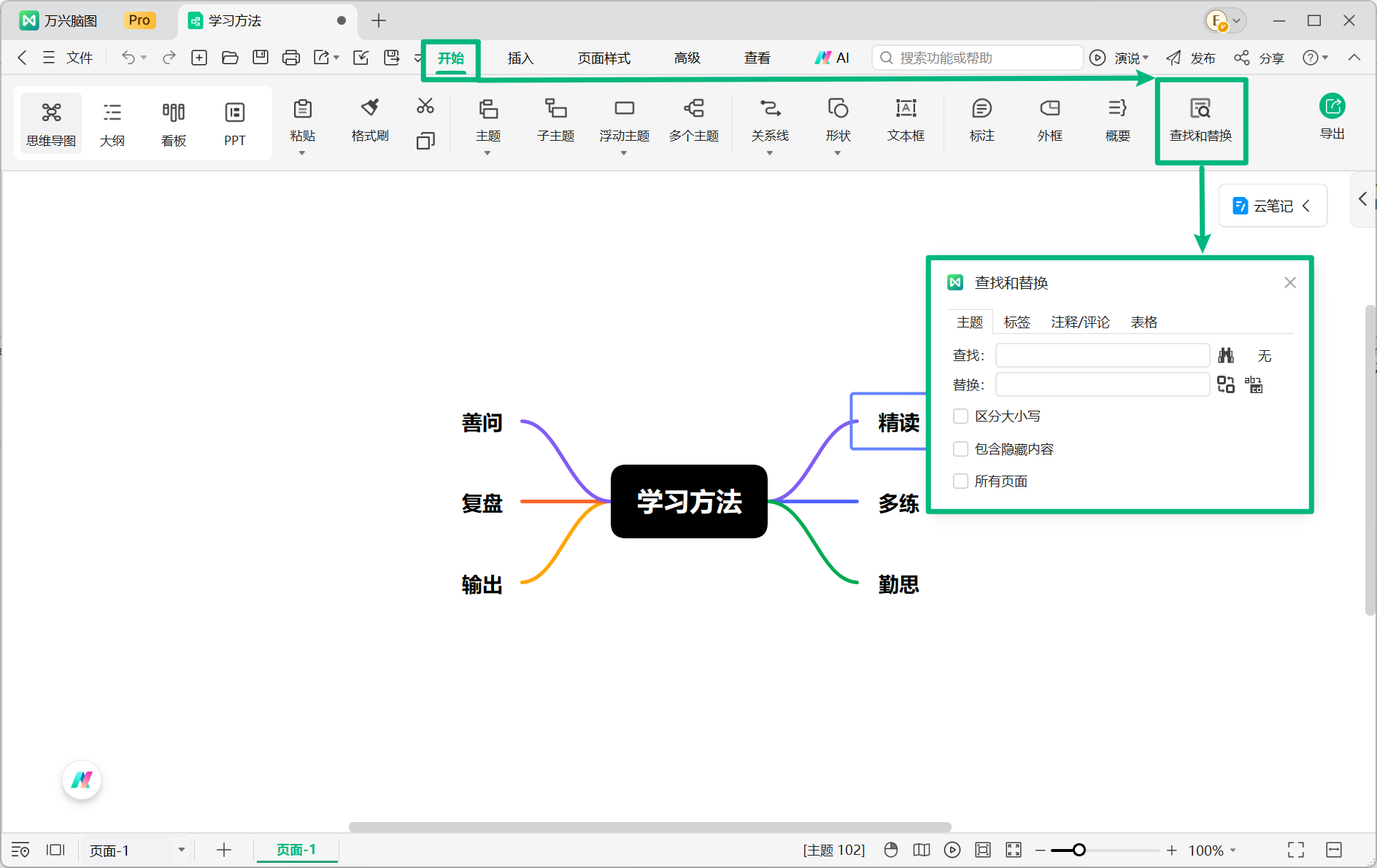
Task: Click the binoculars find icon
Action: [x=1226, y=355]
